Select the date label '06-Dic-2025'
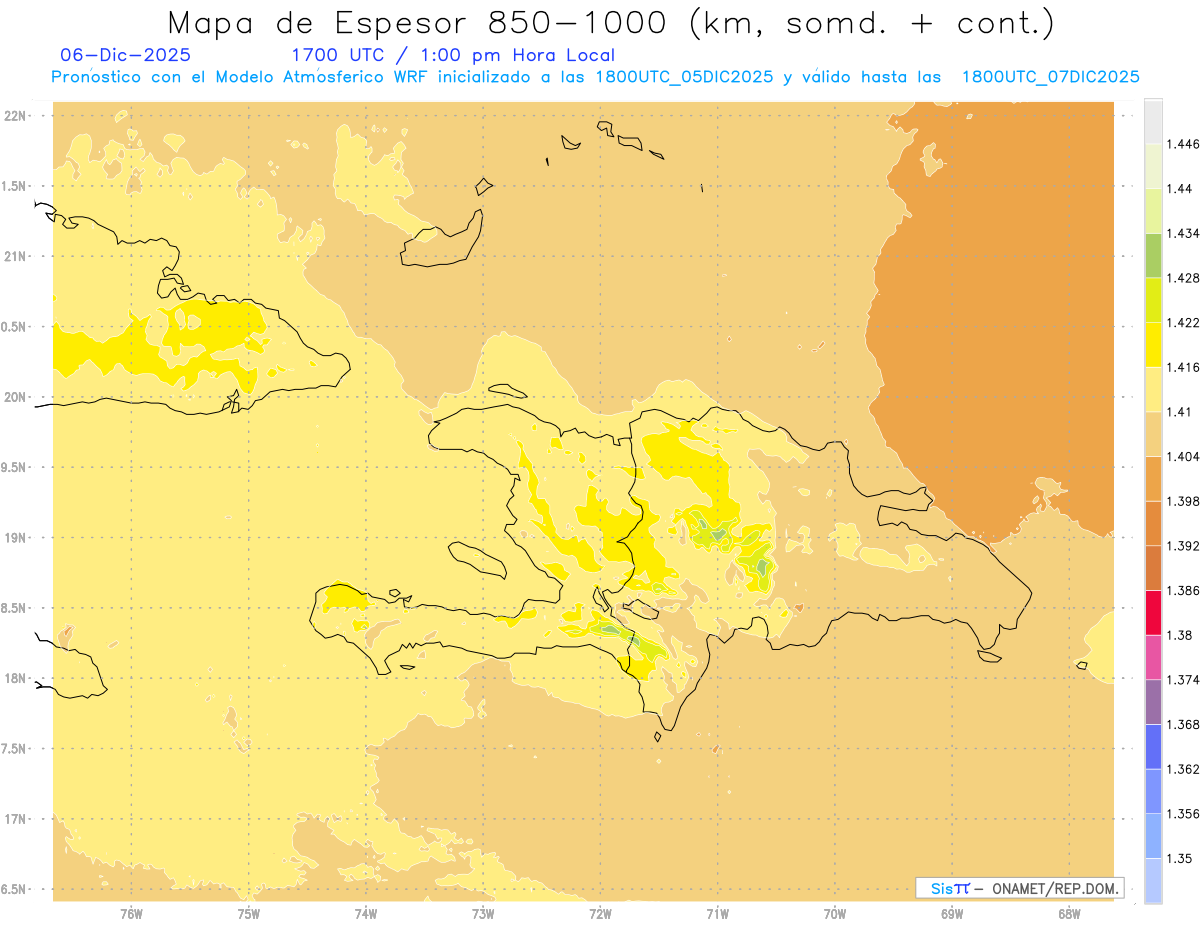The height and width of the screenshot is (927, 1200). pos(126,56)
